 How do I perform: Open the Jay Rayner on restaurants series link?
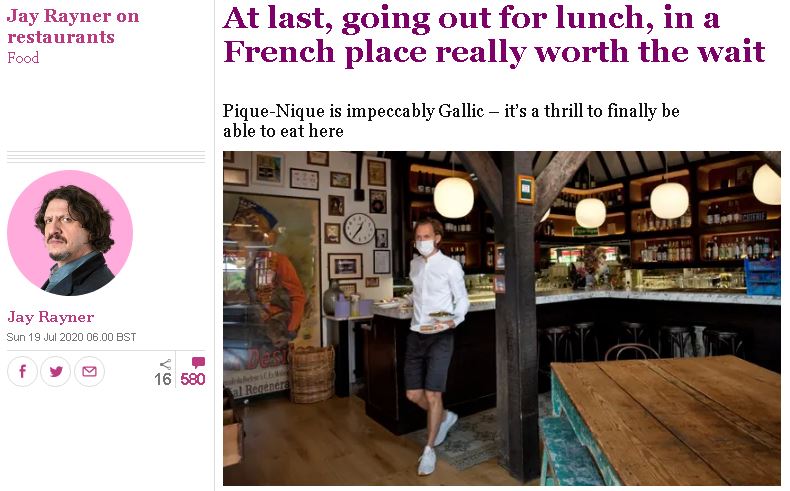click(x=73, y=26)
